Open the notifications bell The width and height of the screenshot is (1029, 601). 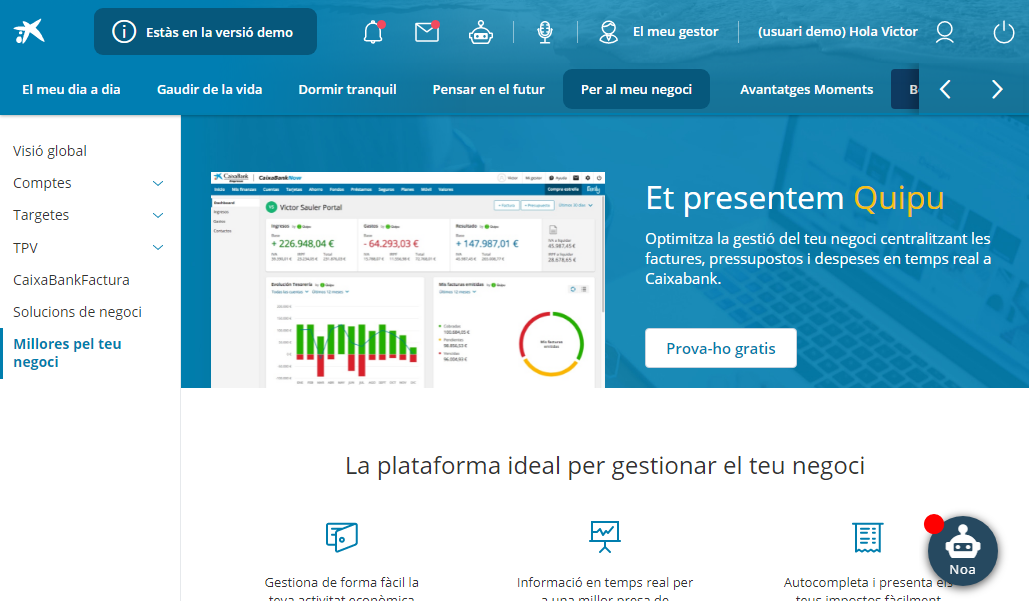pos(373,31)
